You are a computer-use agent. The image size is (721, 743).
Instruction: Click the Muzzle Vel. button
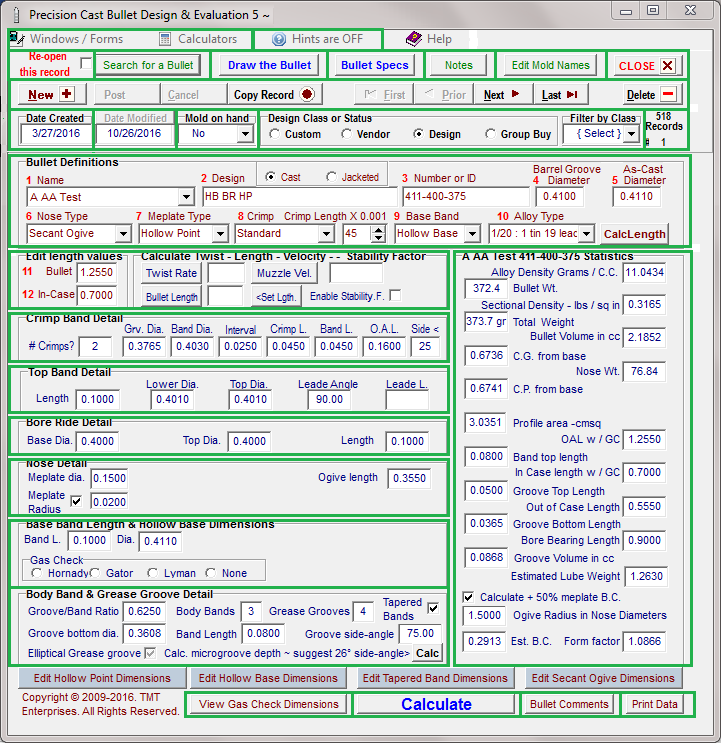pyautogui.click(x=284, y=273)
